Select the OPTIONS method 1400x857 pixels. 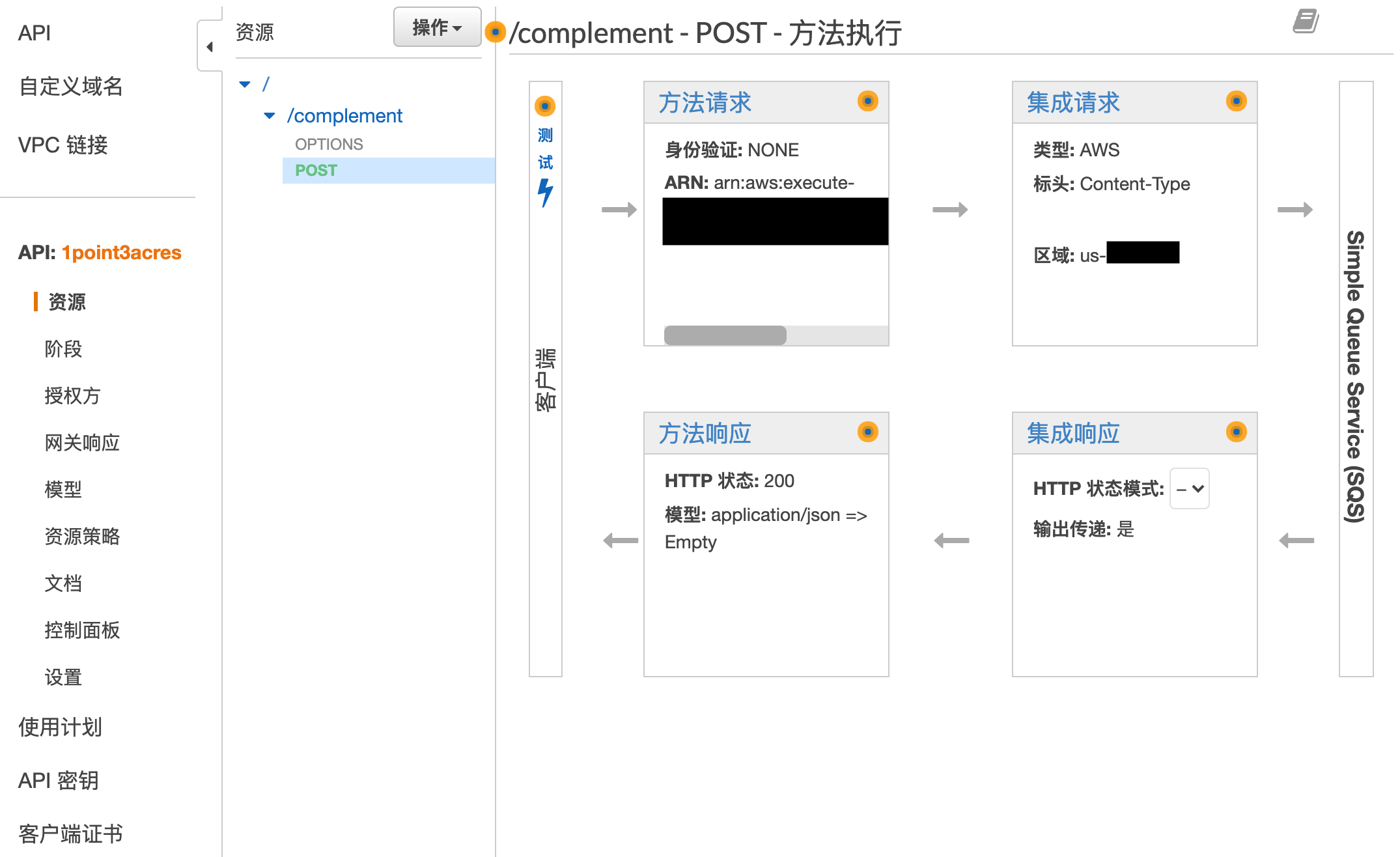point(329,144)
